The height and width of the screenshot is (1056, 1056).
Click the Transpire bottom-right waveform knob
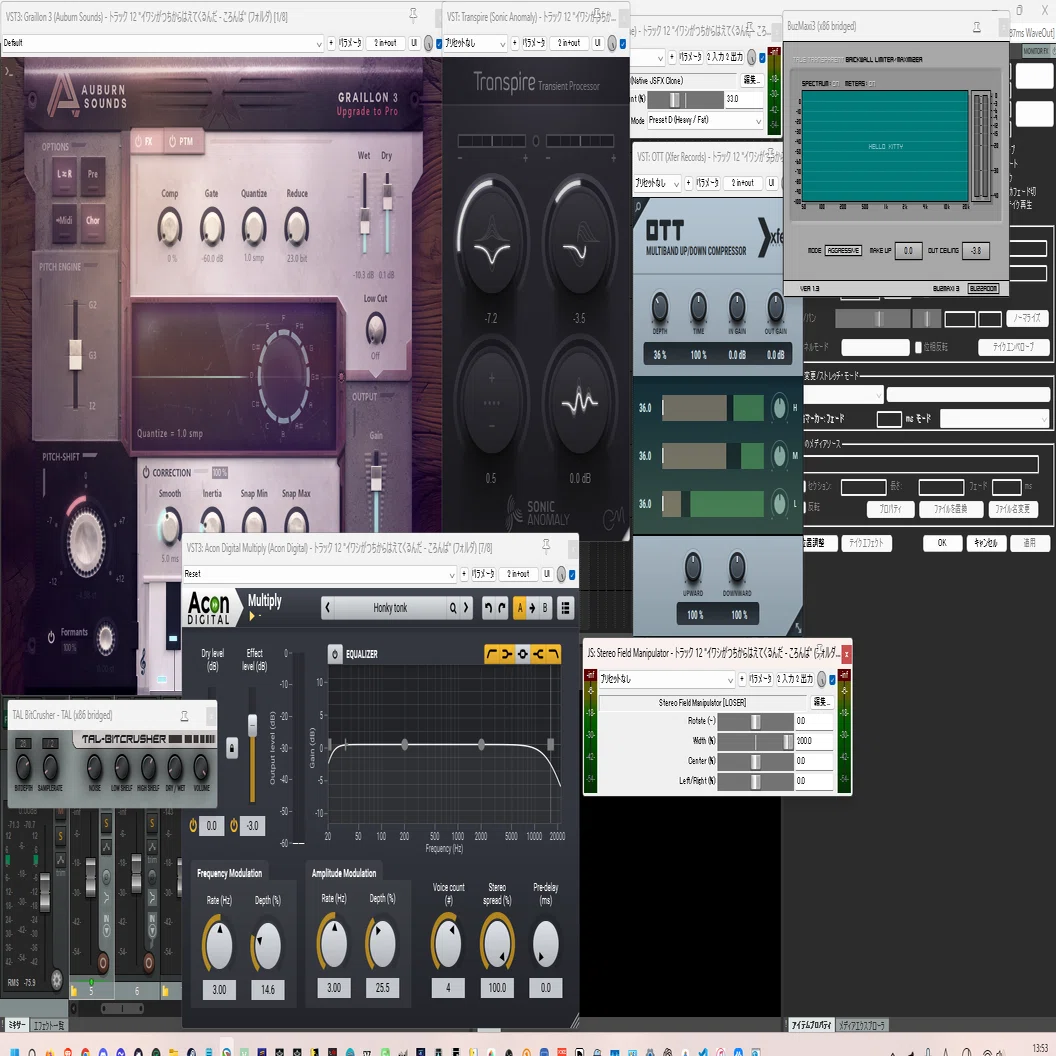click(x=579, y=403)
